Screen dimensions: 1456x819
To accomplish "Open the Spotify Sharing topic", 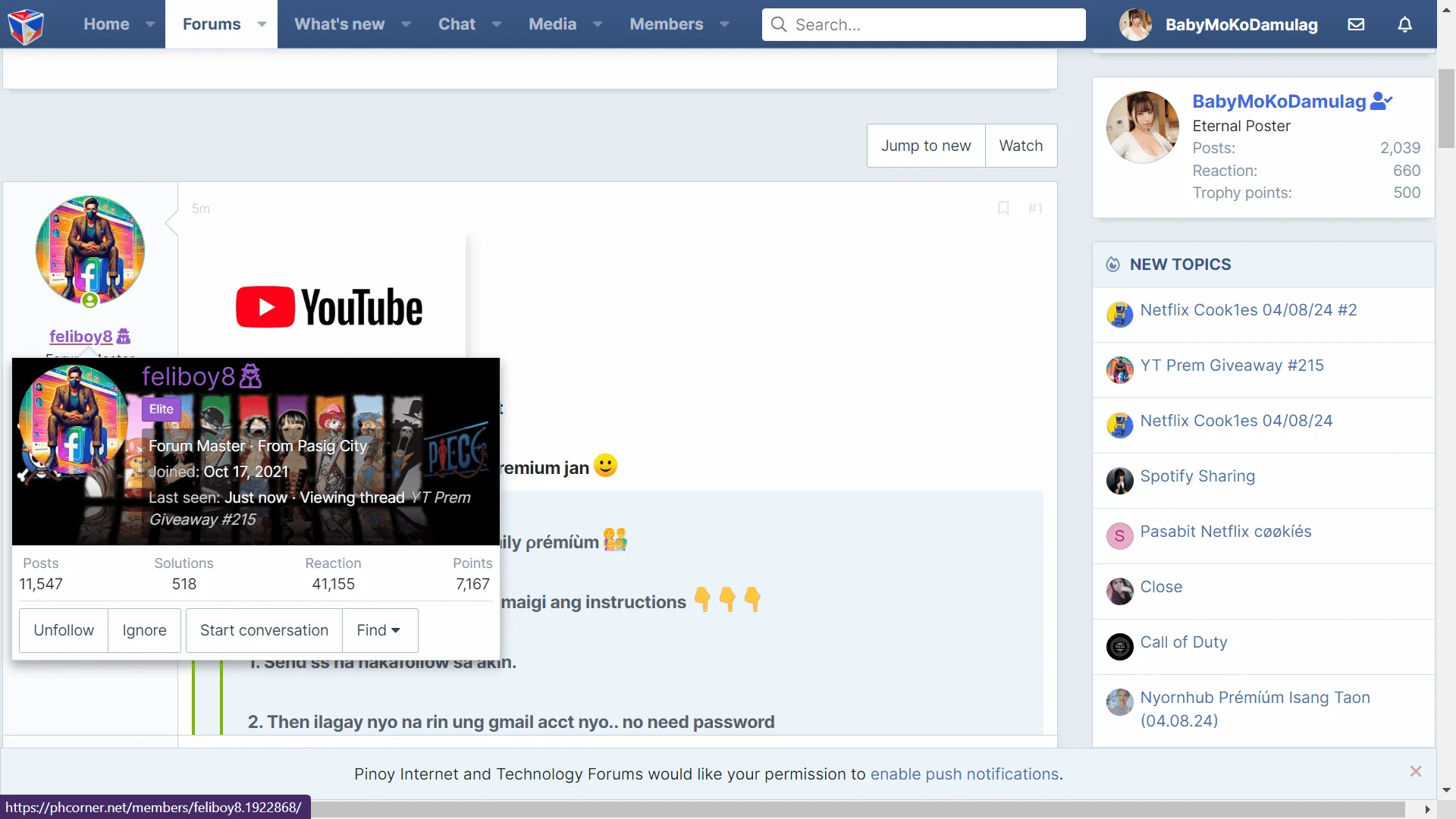I will coord(1197,476).
